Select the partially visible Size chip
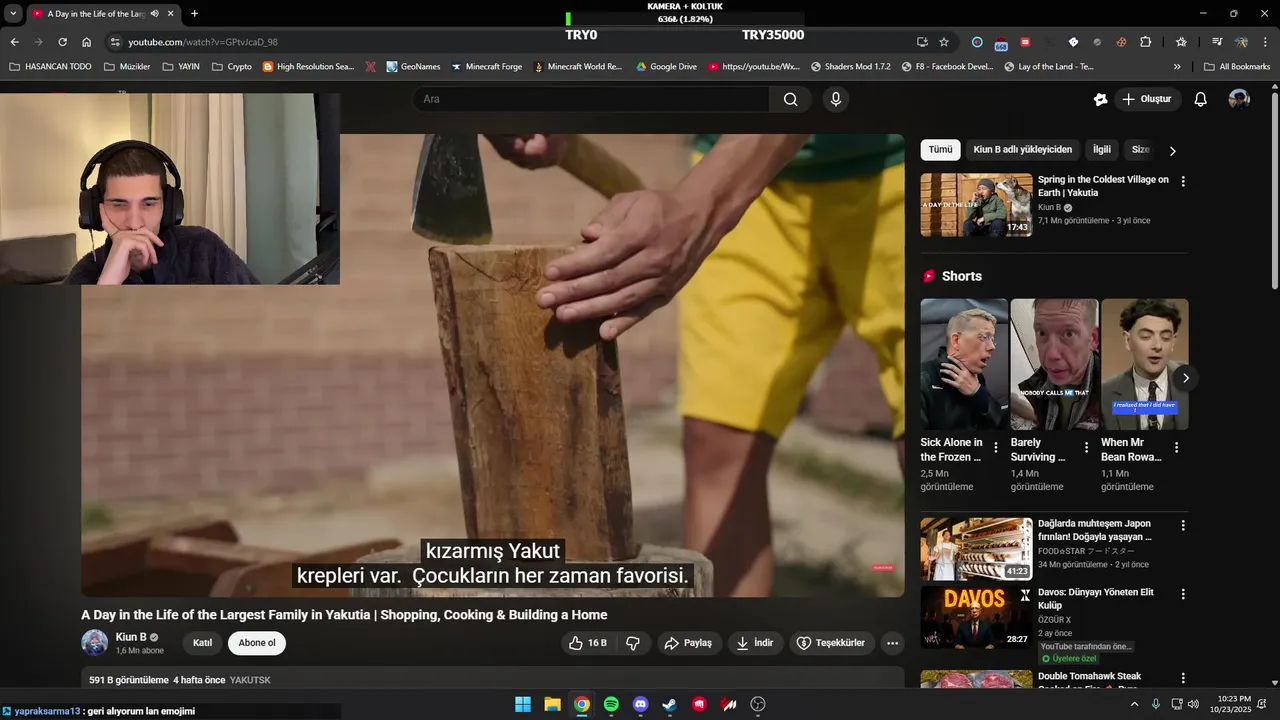 tap(1140, 150)
